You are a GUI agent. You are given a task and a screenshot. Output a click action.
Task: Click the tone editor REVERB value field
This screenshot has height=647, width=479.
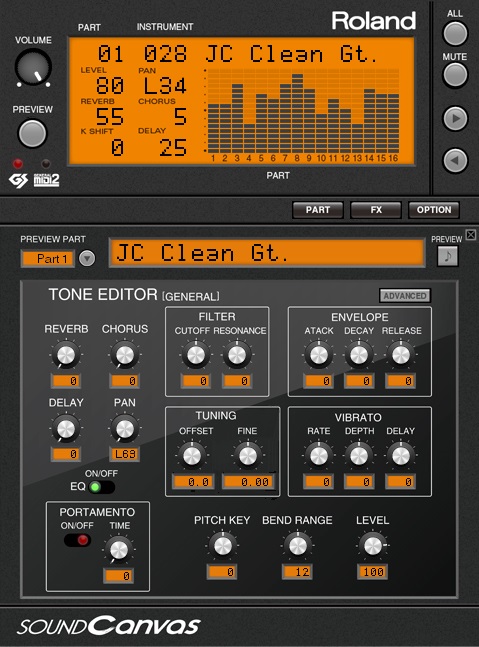coord(66,381)
